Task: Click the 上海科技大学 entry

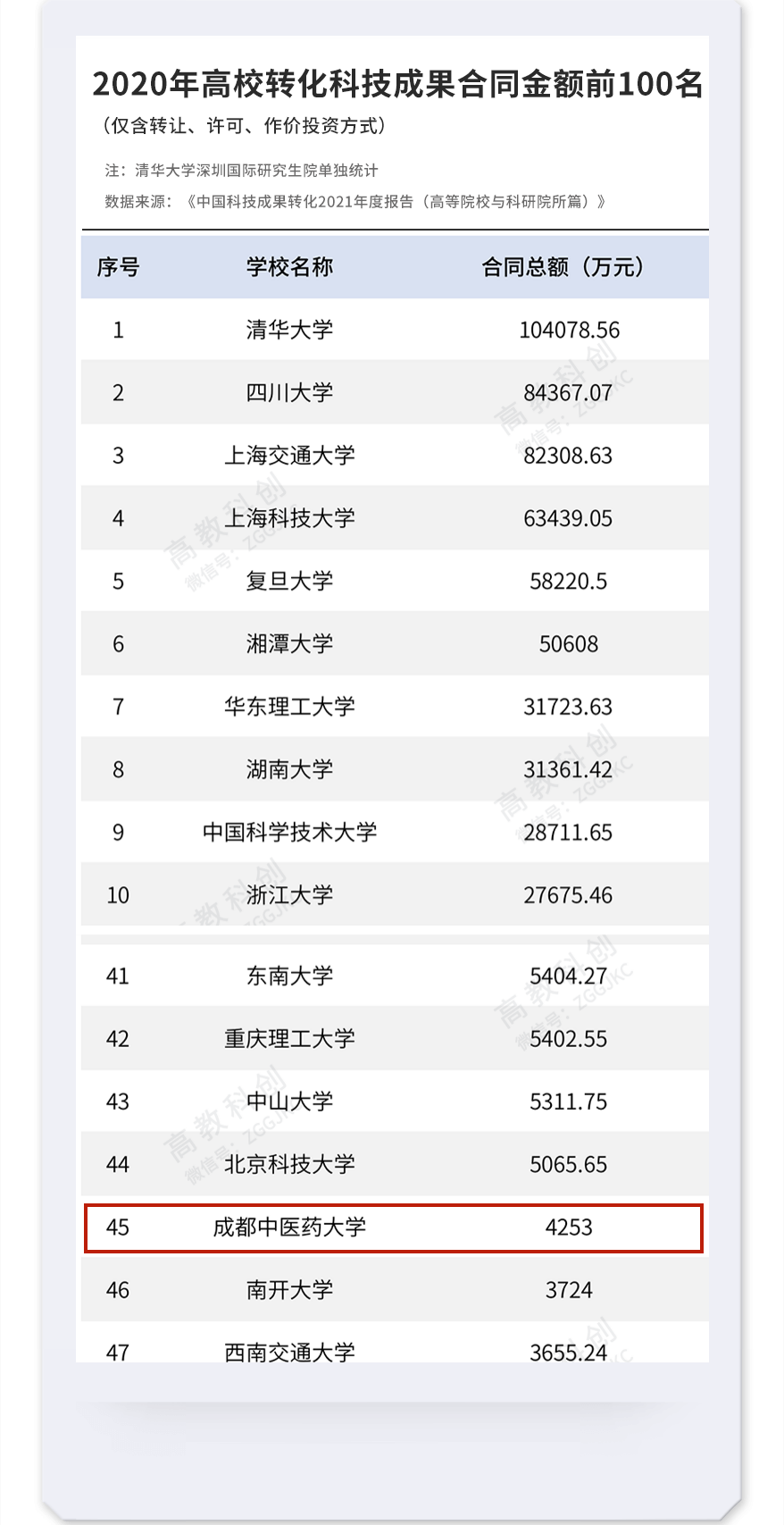Action: pyautogui.click(x=289, y=518)
